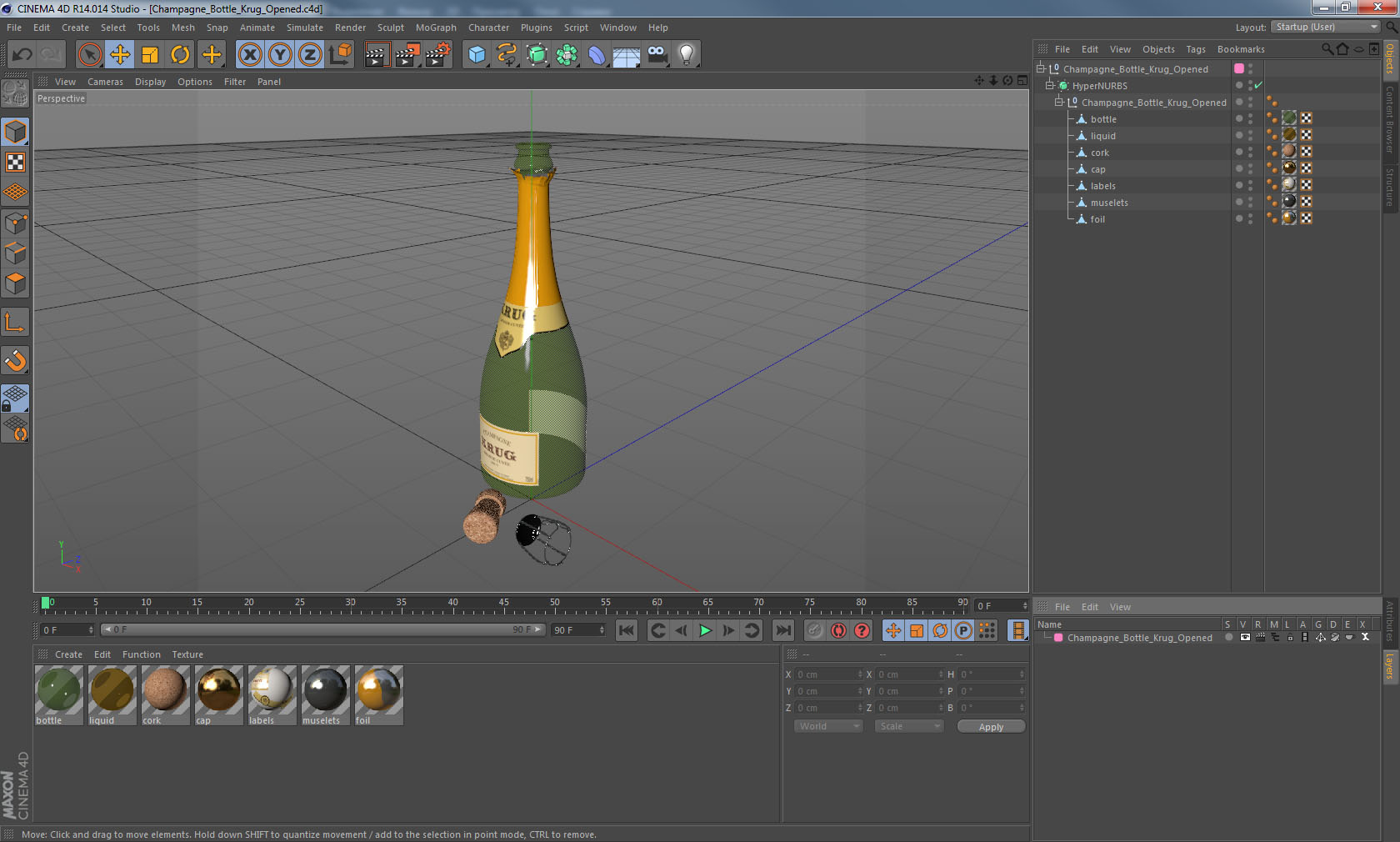The width and height of the screenshot is (1400, 842).
Task: Render active view clapperboard icon
Action: 377,55
